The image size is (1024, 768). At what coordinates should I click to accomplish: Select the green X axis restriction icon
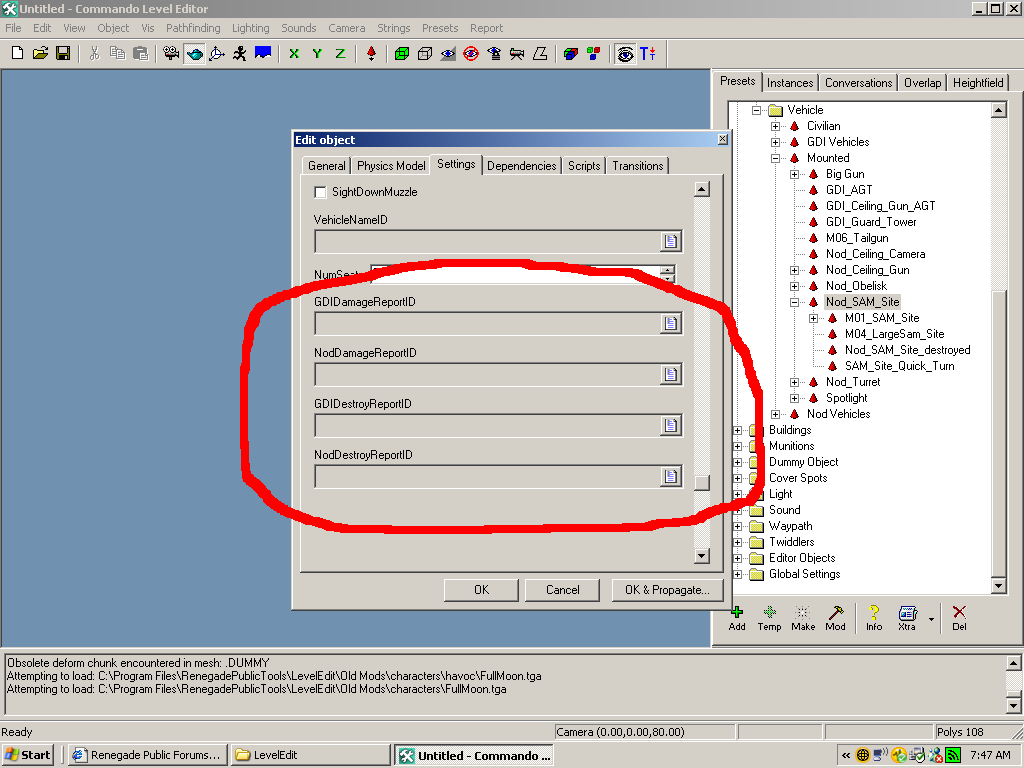coord(294,54)
